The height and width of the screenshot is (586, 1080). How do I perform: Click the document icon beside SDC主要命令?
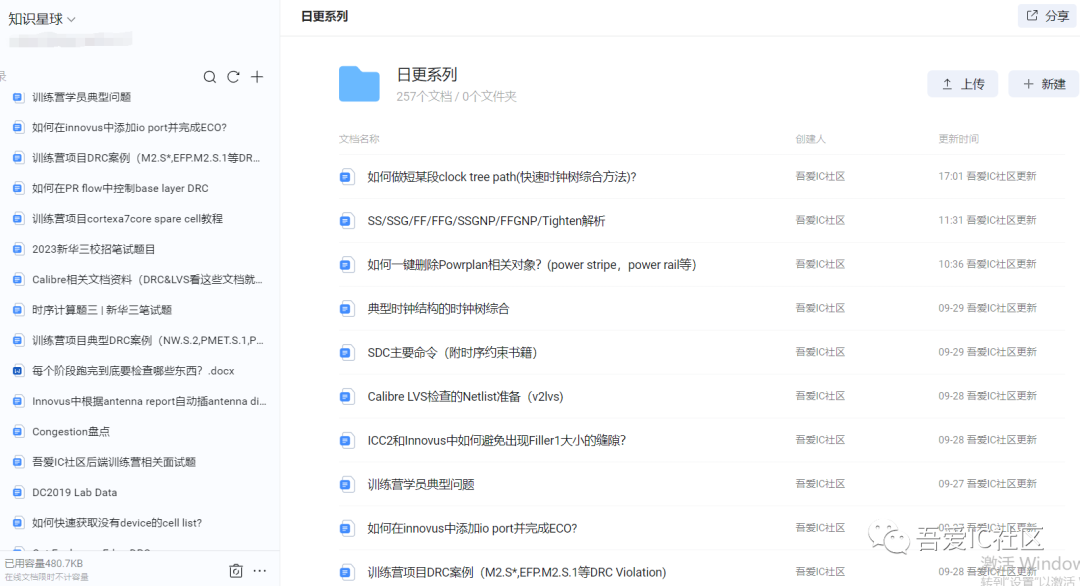click(x=345, y=352)
